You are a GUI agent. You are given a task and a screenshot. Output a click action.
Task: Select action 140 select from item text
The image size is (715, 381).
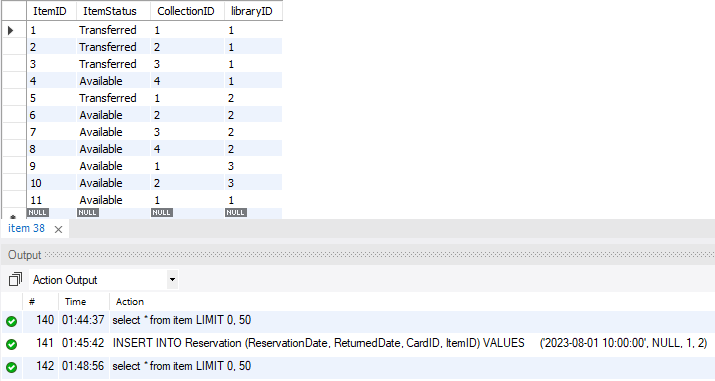[181, 320]
